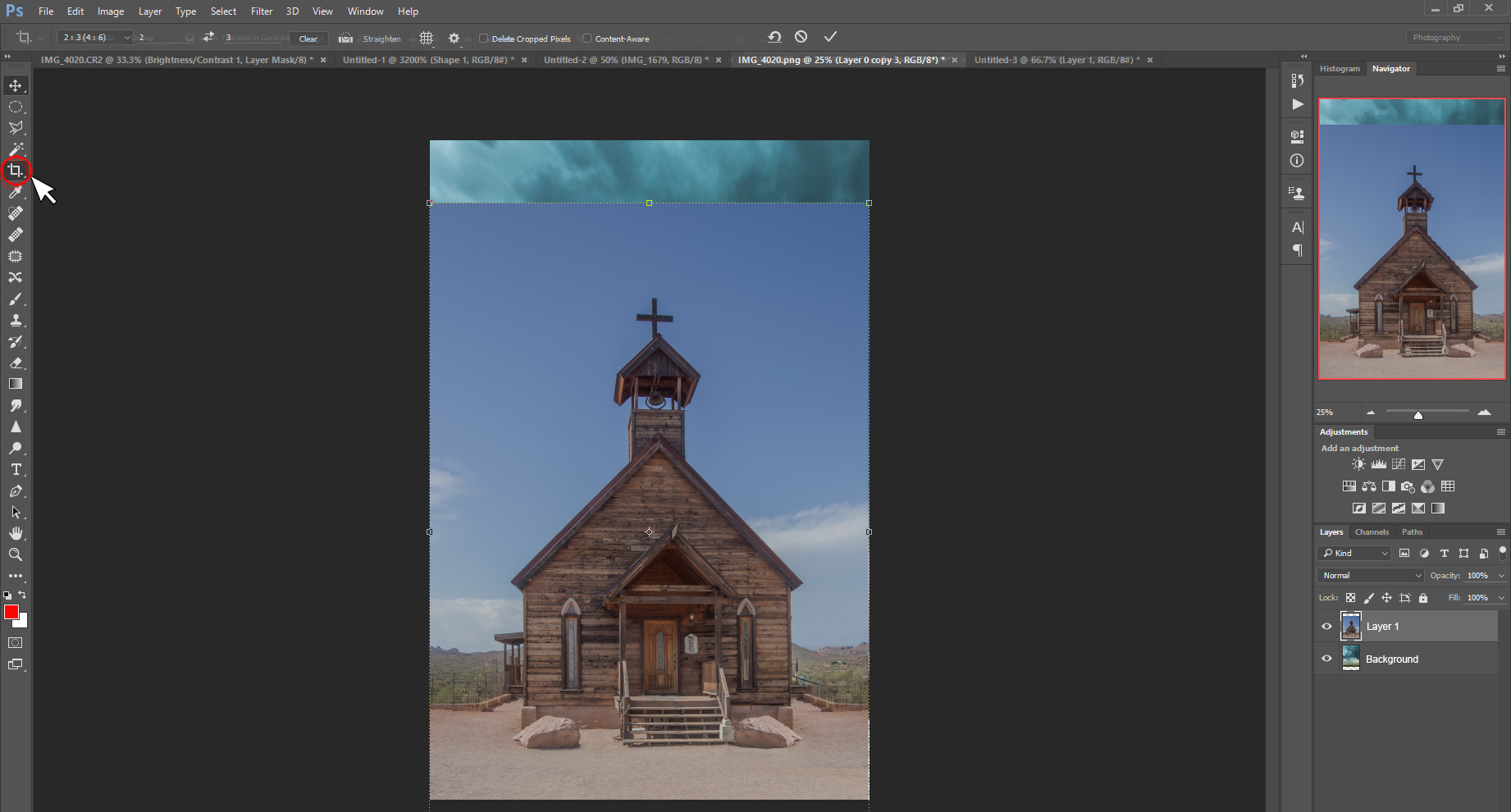
Task: Click the Clear button
Action: [308, 39]
